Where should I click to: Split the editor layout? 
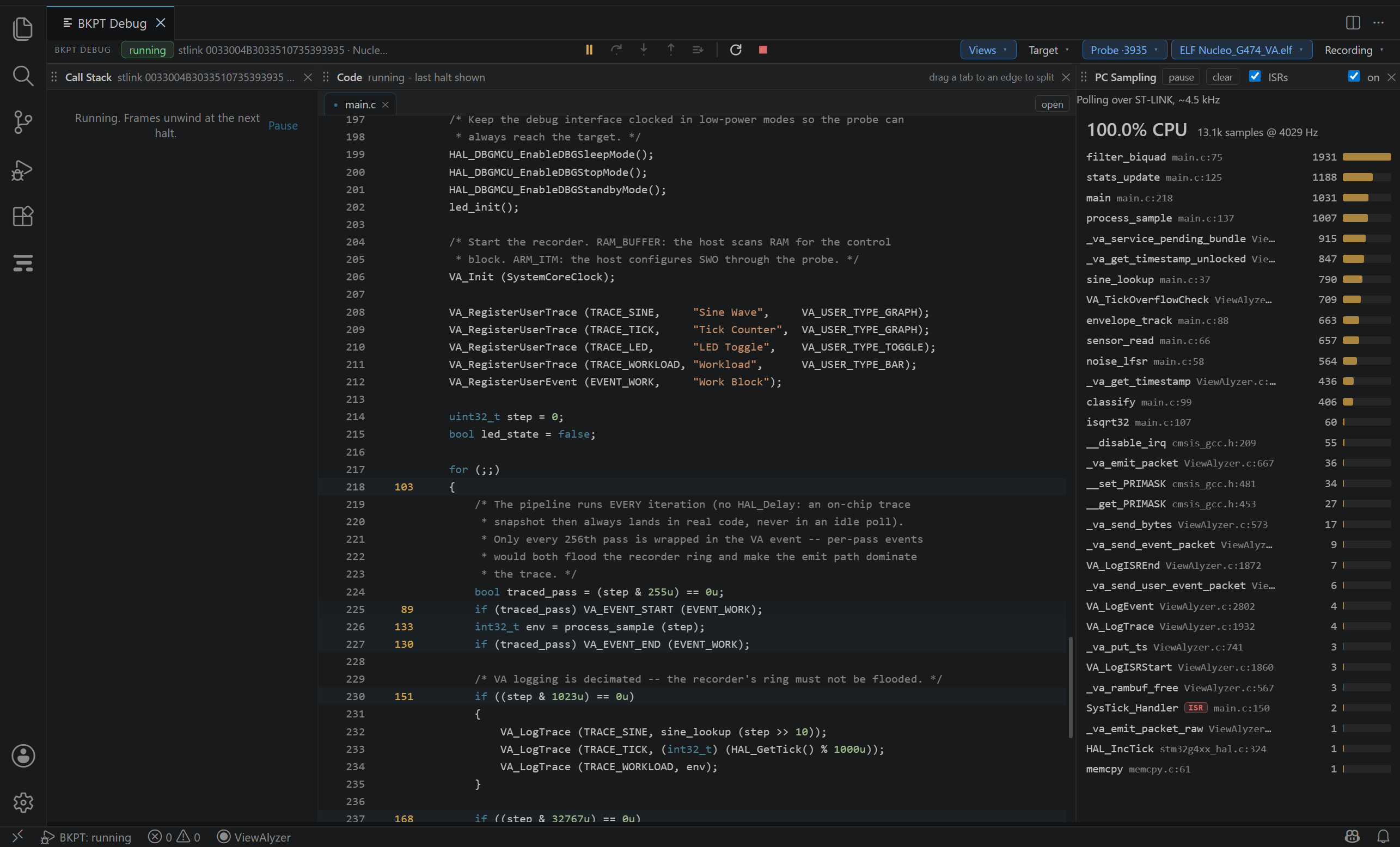(x=1353, y=23)
